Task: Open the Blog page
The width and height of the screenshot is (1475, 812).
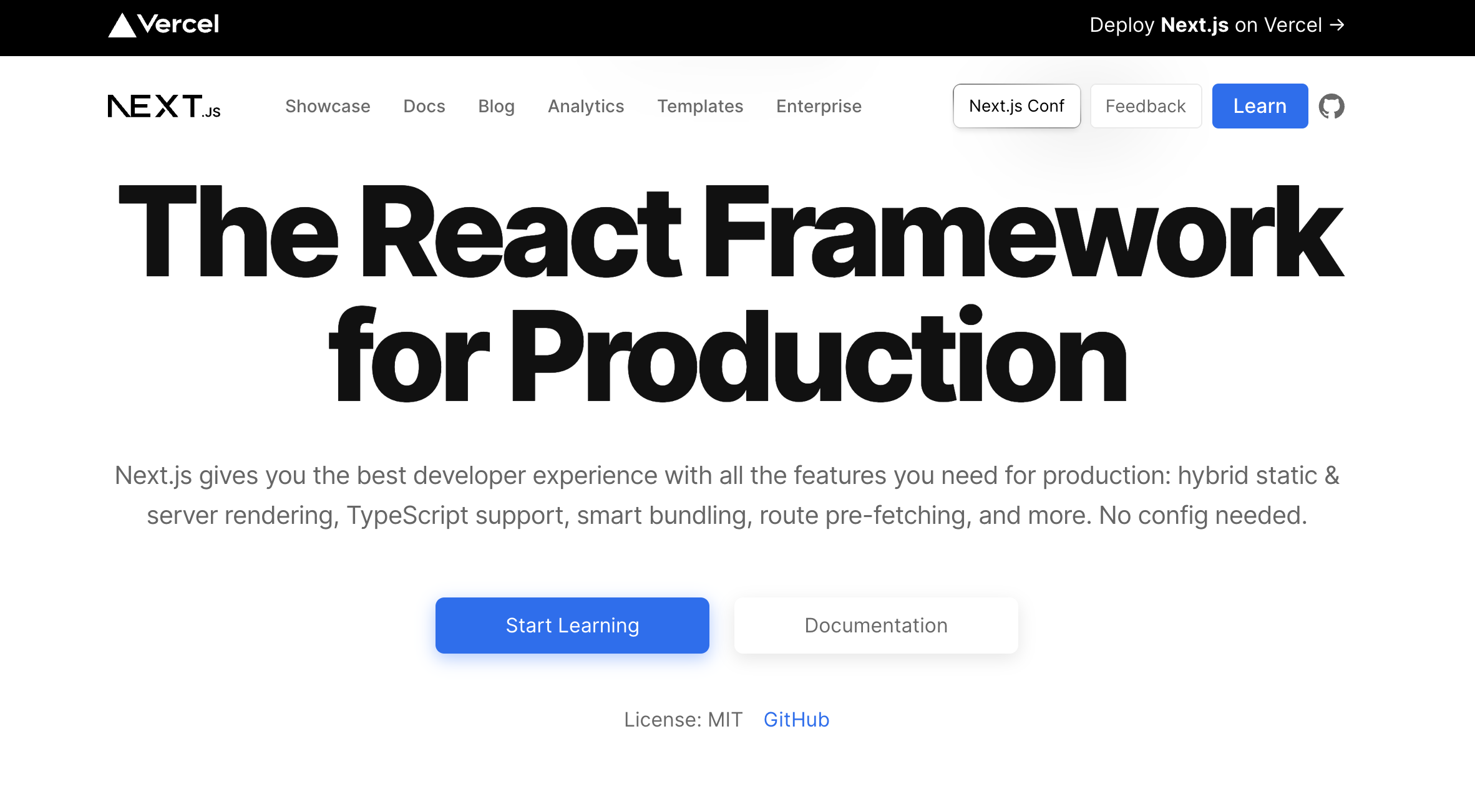Action: 496,106
